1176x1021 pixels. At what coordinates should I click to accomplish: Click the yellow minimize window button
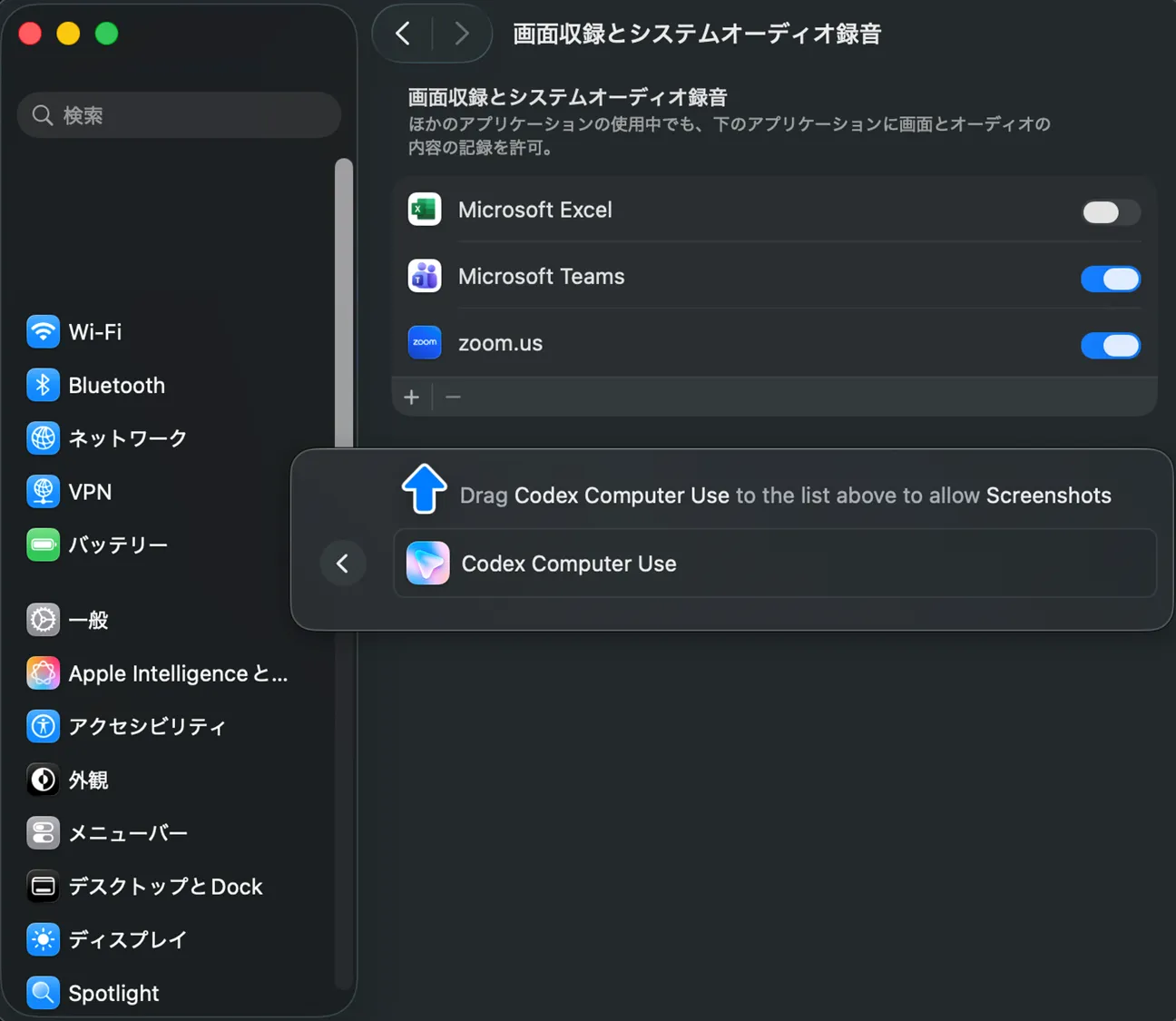68,34
